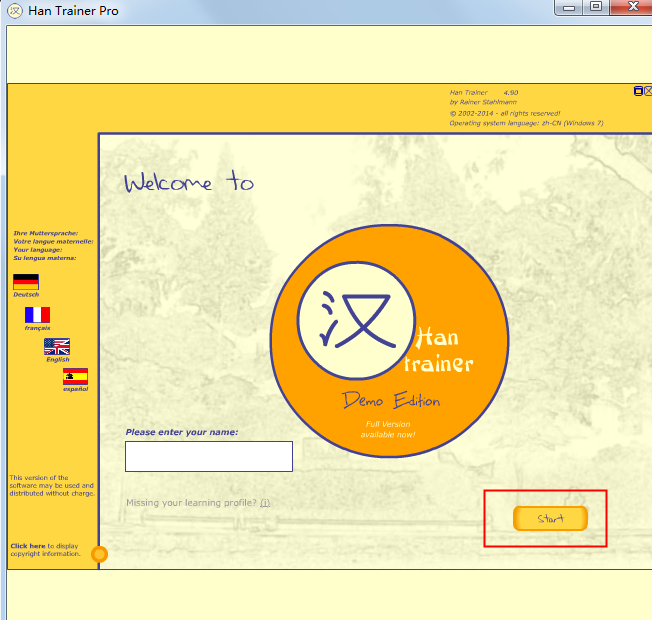Close the Han Trainer Pro window

pos(632,7)
